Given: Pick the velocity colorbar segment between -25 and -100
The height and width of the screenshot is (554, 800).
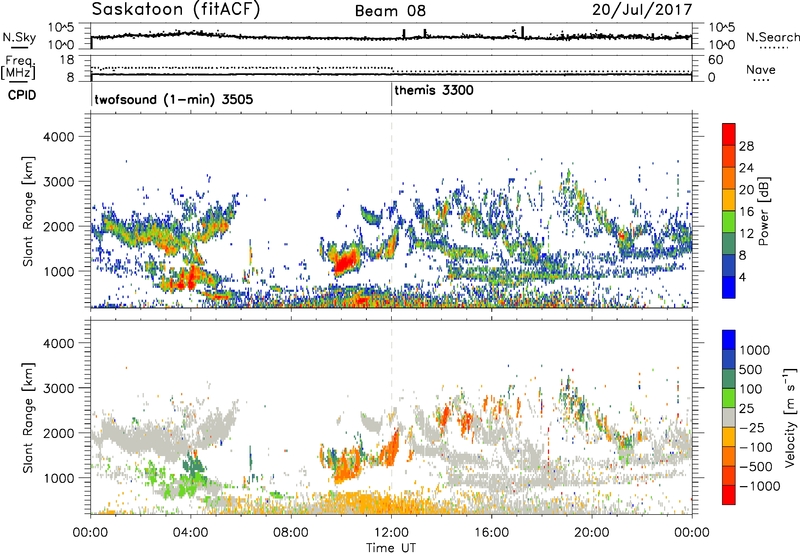Looking at the screenshot, I should click(729, 437).
